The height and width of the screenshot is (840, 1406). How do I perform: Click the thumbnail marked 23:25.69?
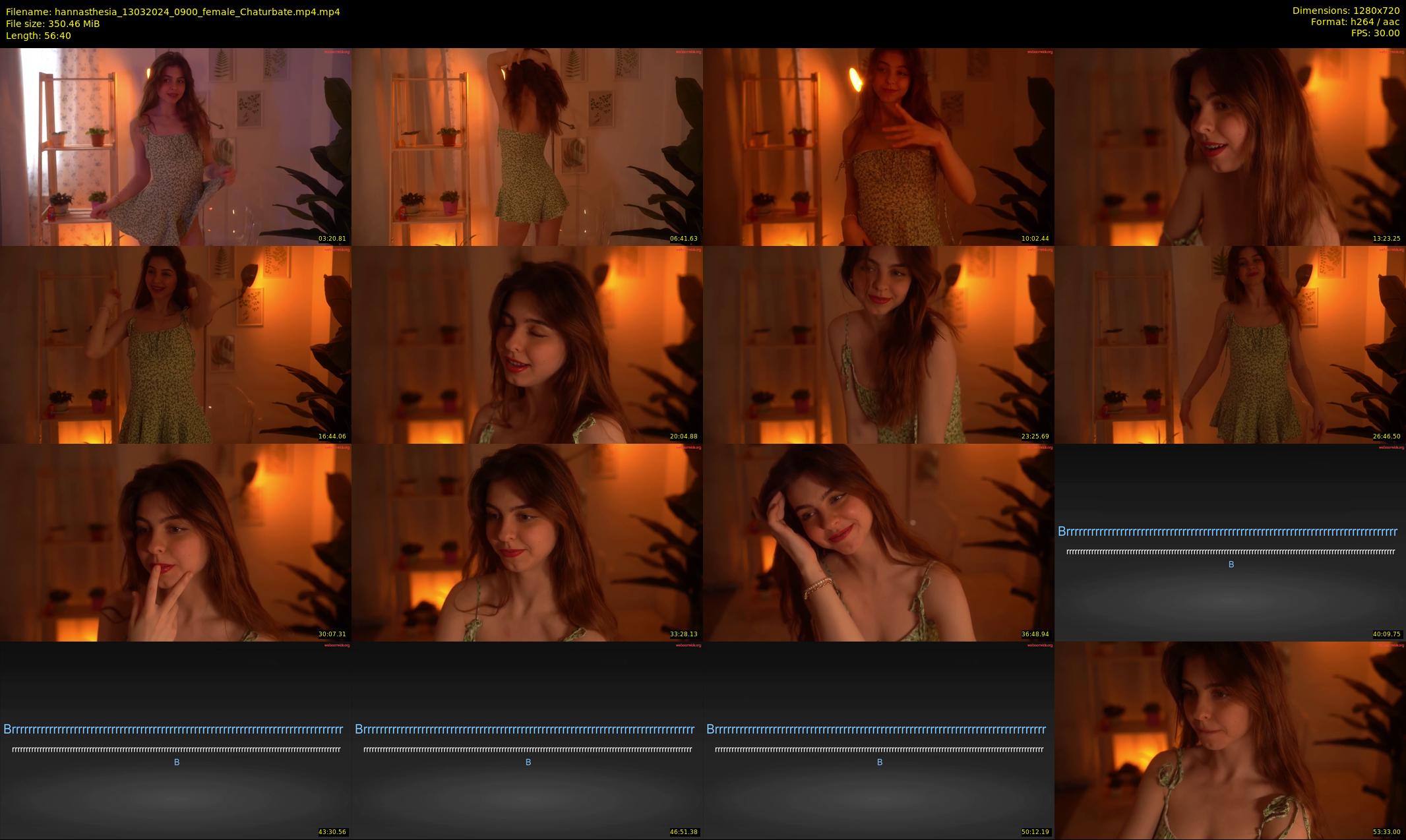[878, 344]
